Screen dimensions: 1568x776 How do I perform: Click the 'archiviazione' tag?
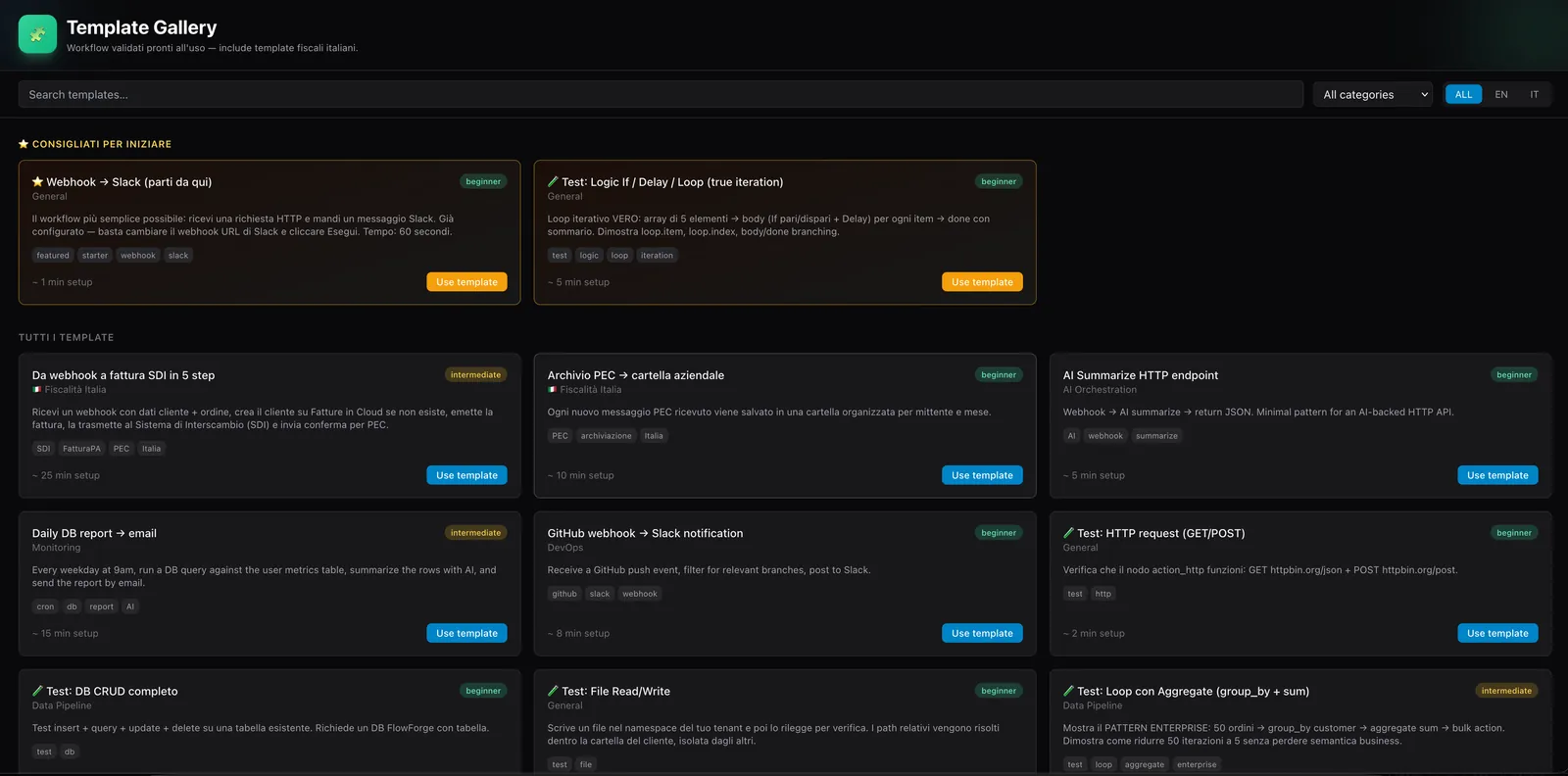point(606,436)
